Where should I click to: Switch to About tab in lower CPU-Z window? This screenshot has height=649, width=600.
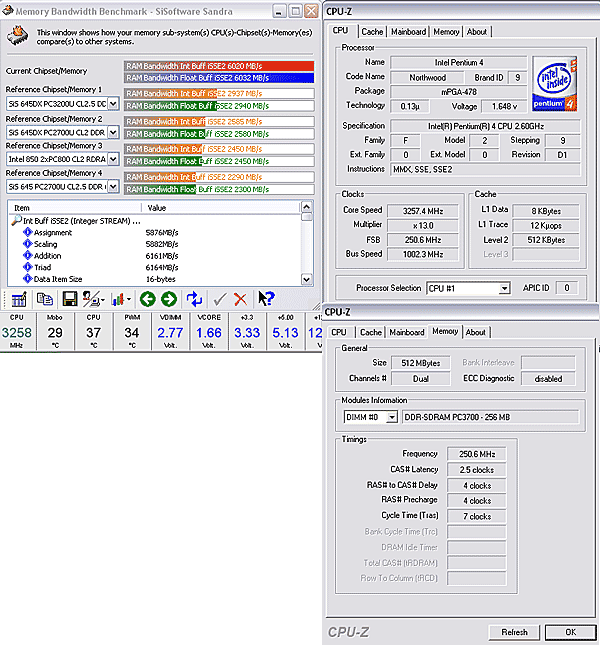pyautogui.click(x=475, y=332)
